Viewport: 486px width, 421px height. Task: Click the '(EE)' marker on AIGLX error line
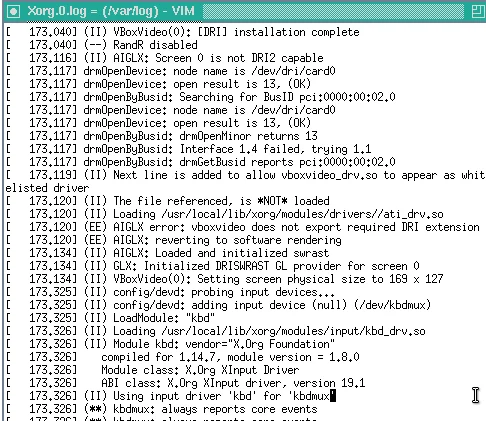(x=95, y=227)
